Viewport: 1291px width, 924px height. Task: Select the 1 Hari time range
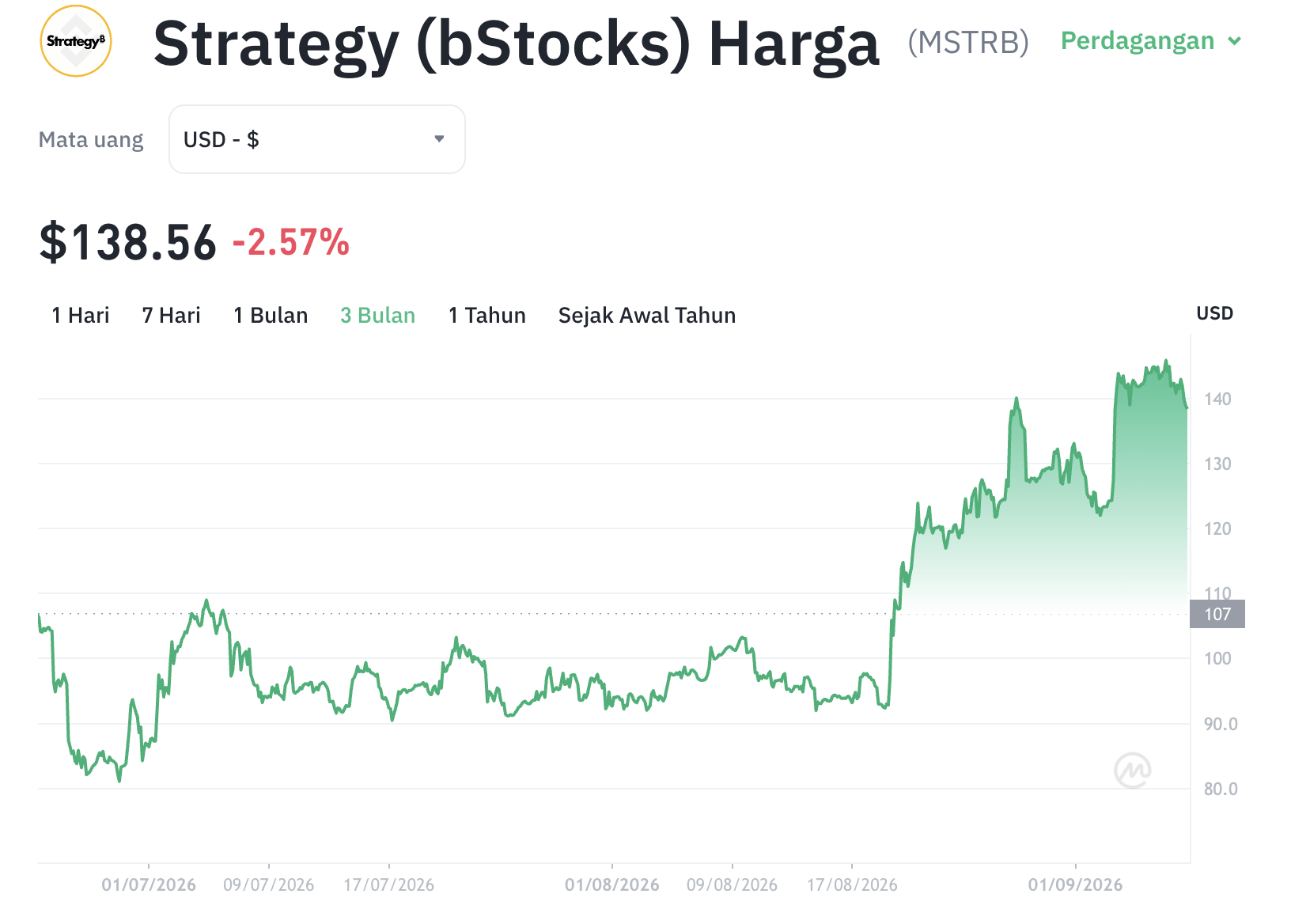coord(81,316)
